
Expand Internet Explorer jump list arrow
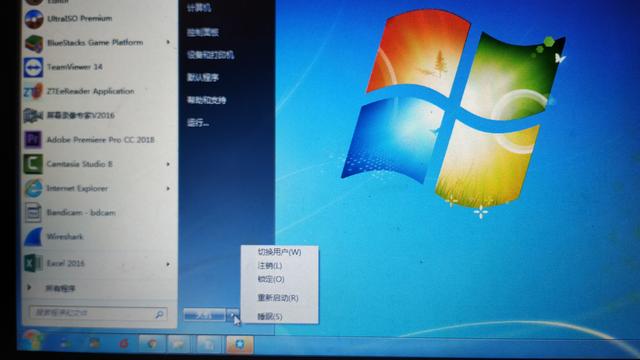168,188
